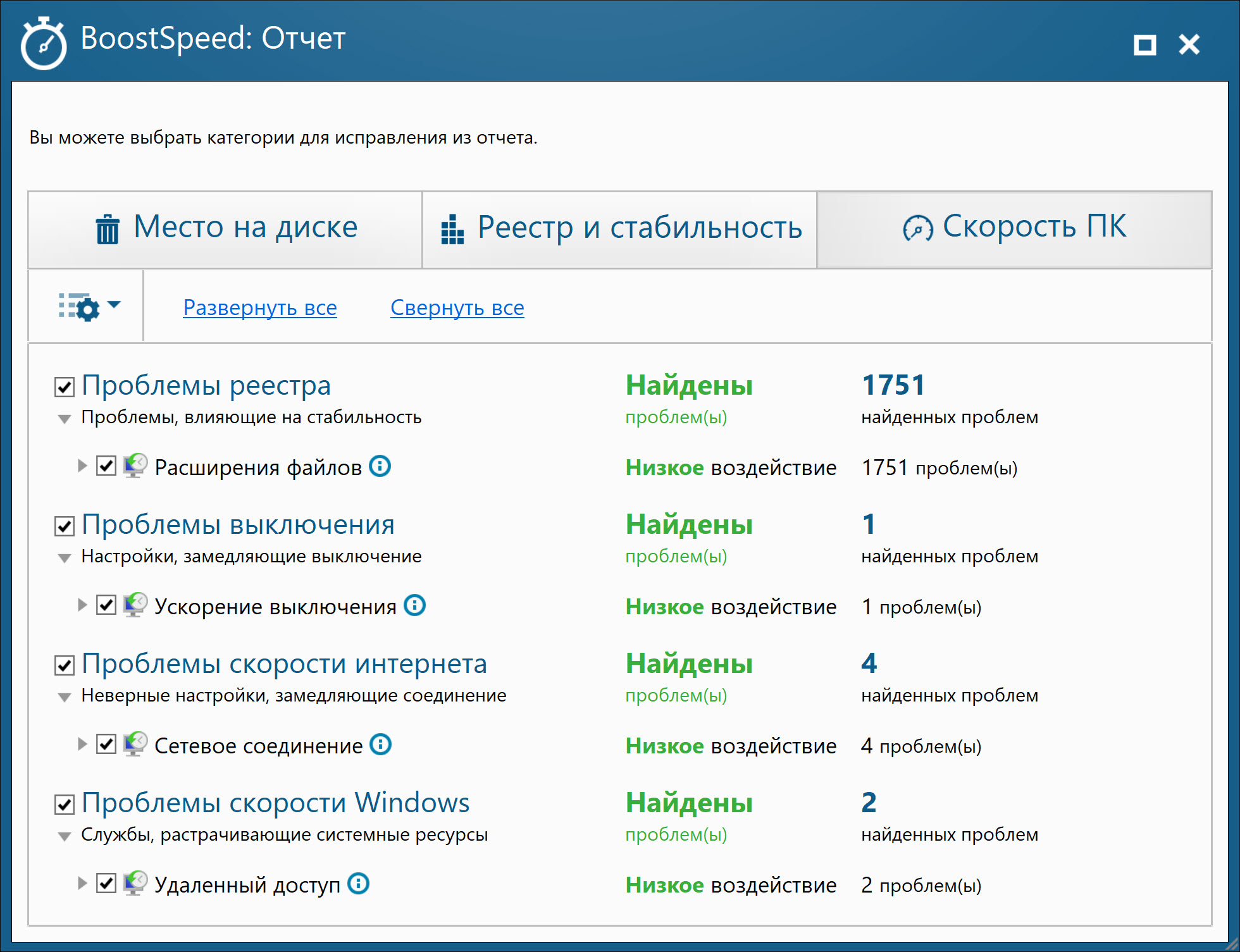Open the Реестр и стабильность tab
The height and width of the screenshot is (952, 1240).
pos(619,228)
